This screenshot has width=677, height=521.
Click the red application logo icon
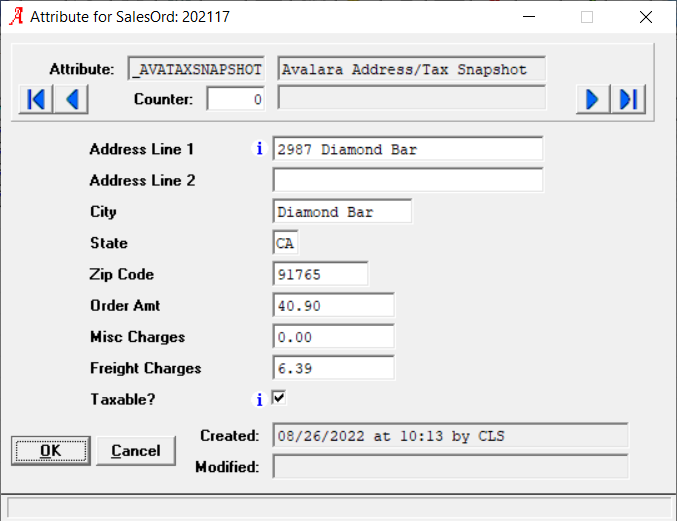[16, 16]
